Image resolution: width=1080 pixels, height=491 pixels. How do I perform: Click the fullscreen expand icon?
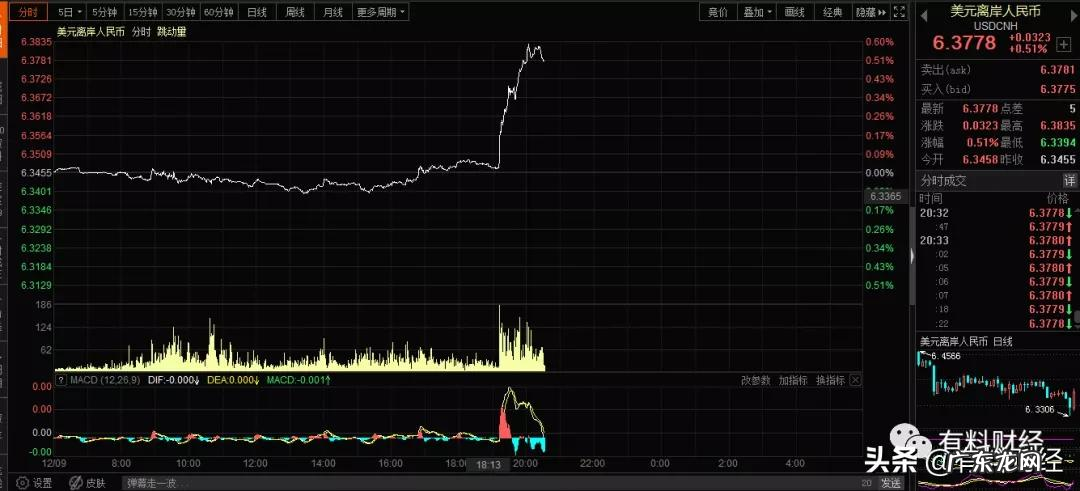[x=899, y=12]
